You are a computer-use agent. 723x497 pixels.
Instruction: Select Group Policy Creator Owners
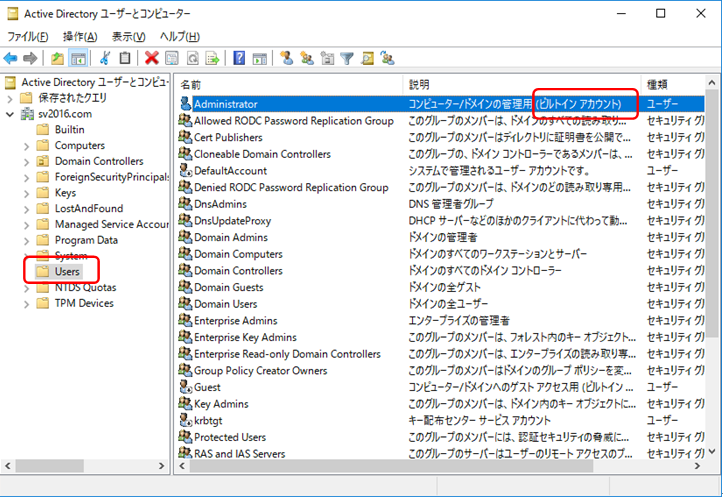261,370
